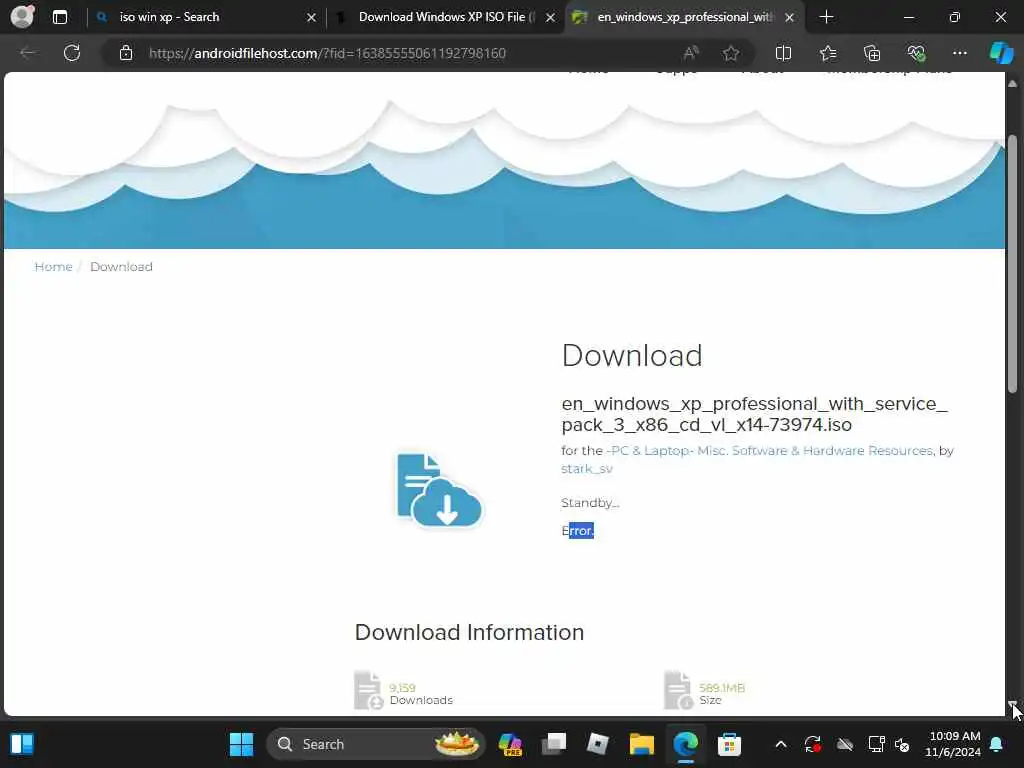Image resolution: width=1024 pixels, height=768 pixels.
Task: Open the Windows Start menu
Action: (242, 744)
